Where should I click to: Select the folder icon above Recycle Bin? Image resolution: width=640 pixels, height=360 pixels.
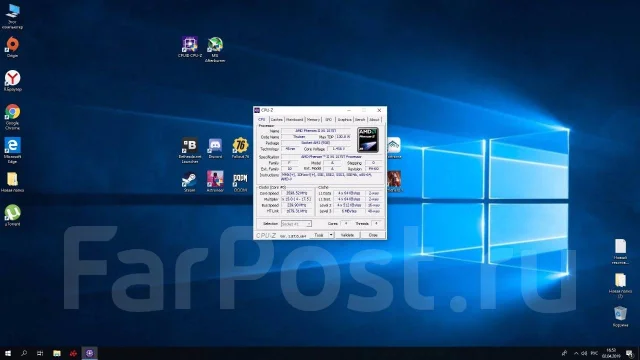point(620,285)
